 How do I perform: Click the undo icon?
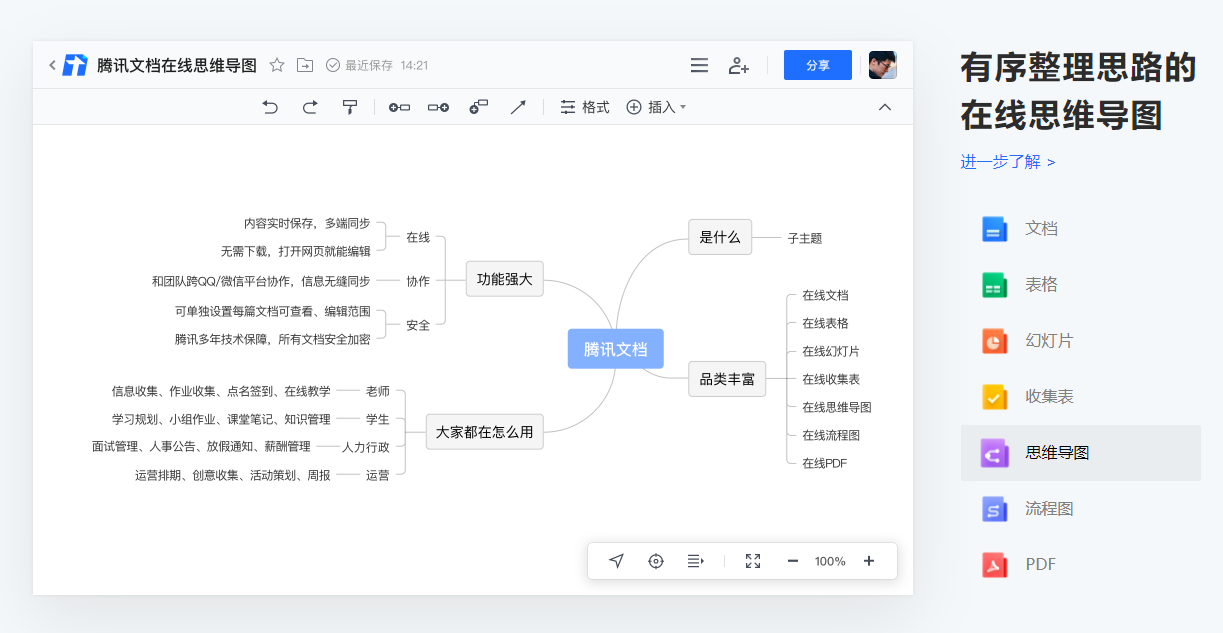pos(269,107)
